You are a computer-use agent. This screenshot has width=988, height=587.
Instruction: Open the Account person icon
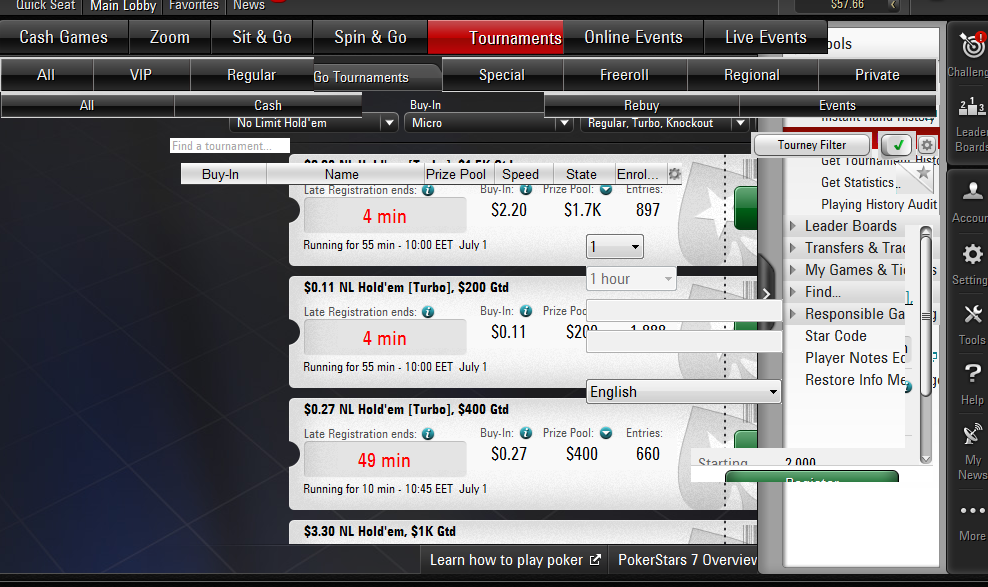pyautogui.click(x=972, y=191)
